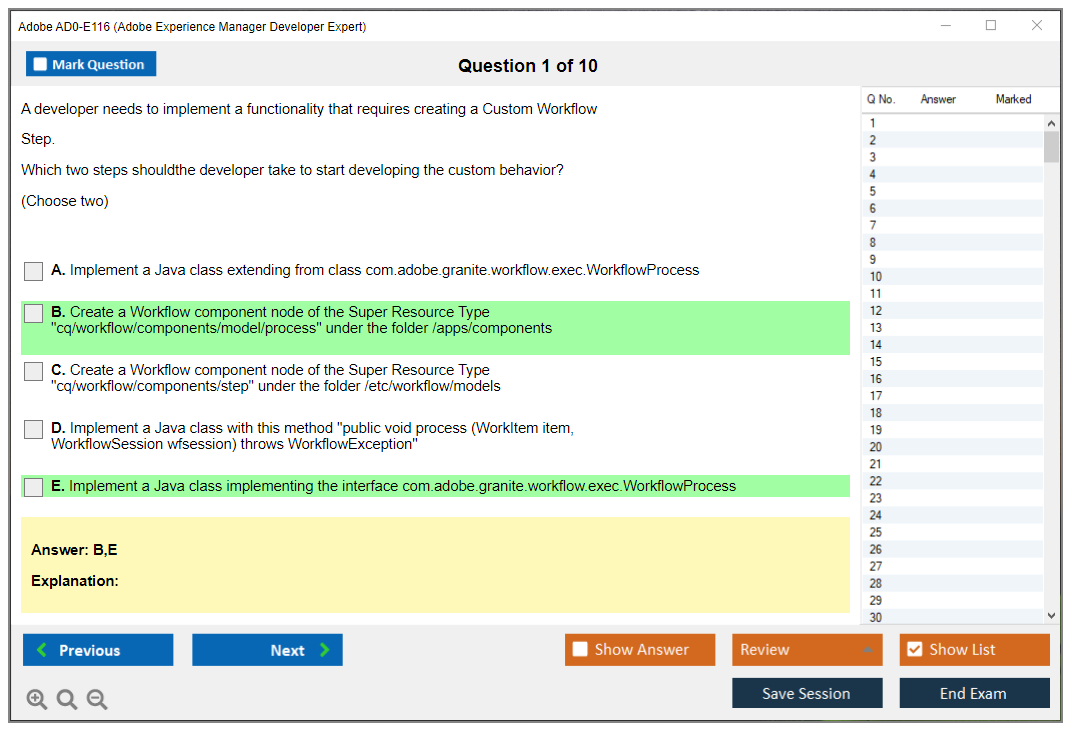Enable the Show Answer checkbox
1075x735 pixels.
tap(581, 650)
